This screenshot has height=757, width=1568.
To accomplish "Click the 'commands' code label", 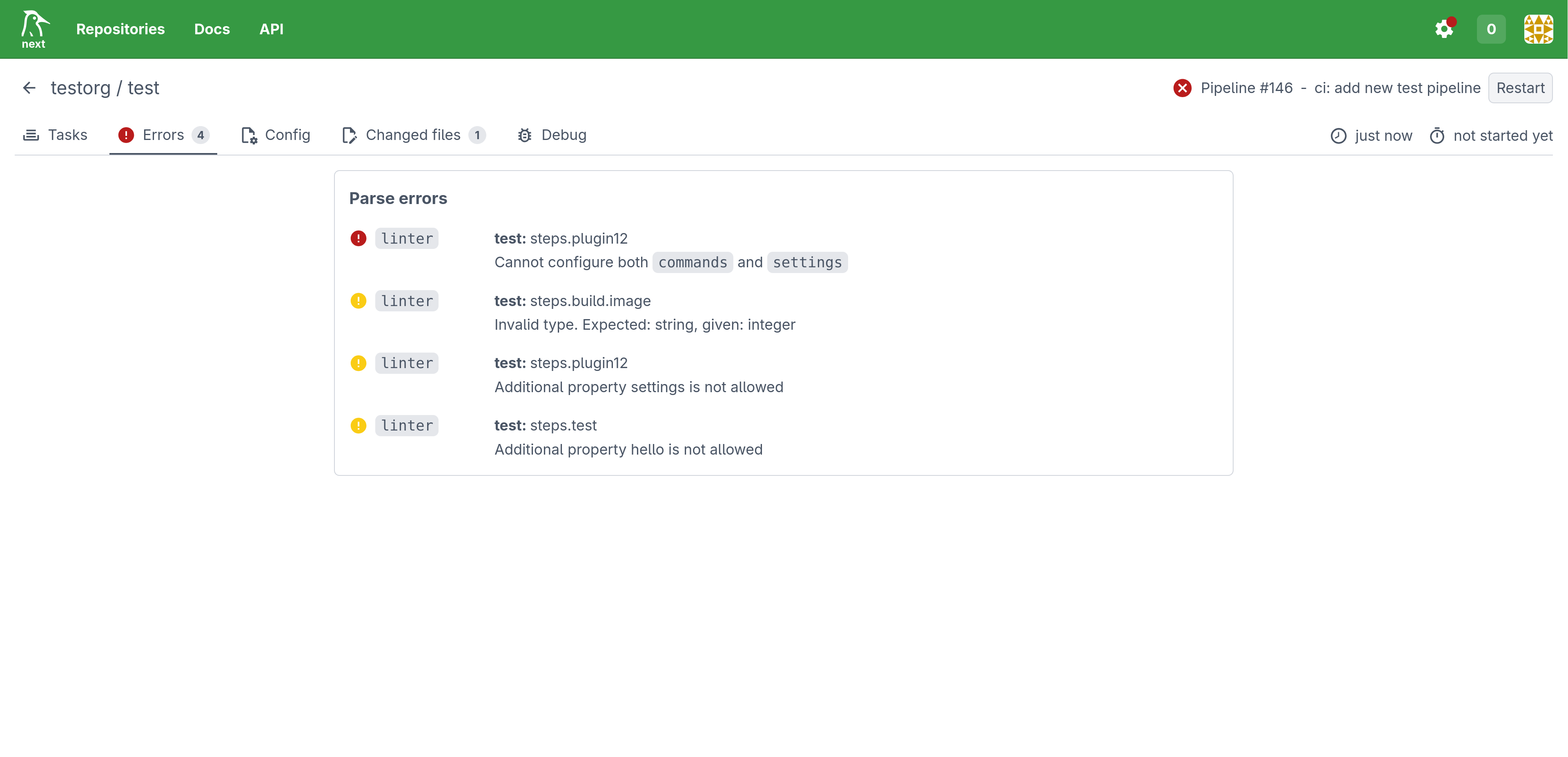I will [x=693, y=262].
